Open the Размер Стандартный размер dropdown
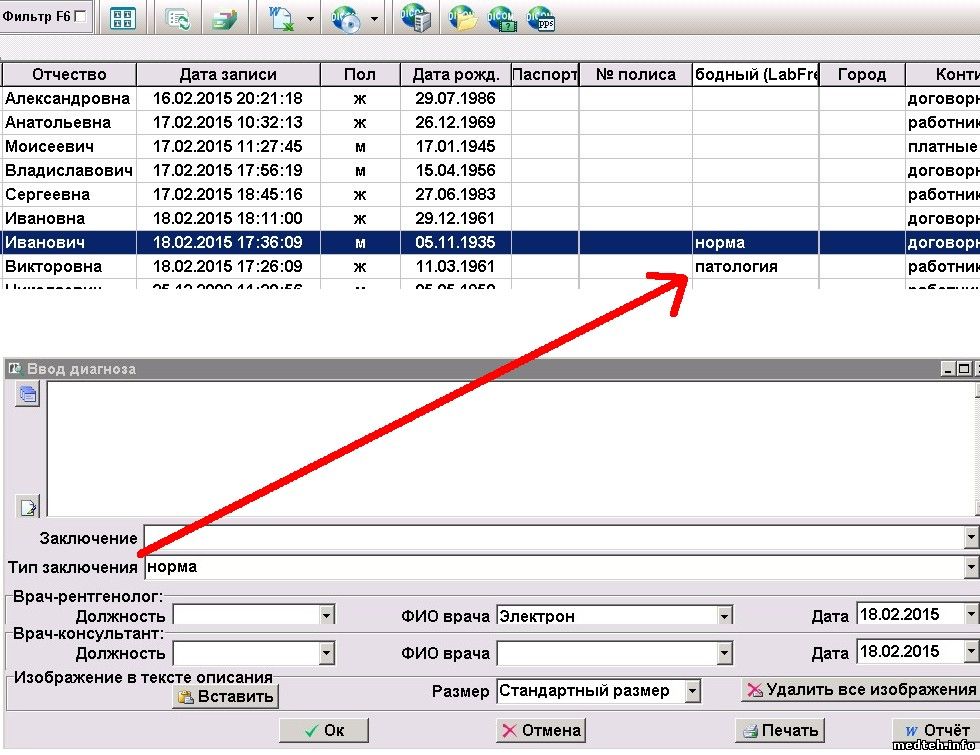The image size is (980, 755). pos(692,691)
